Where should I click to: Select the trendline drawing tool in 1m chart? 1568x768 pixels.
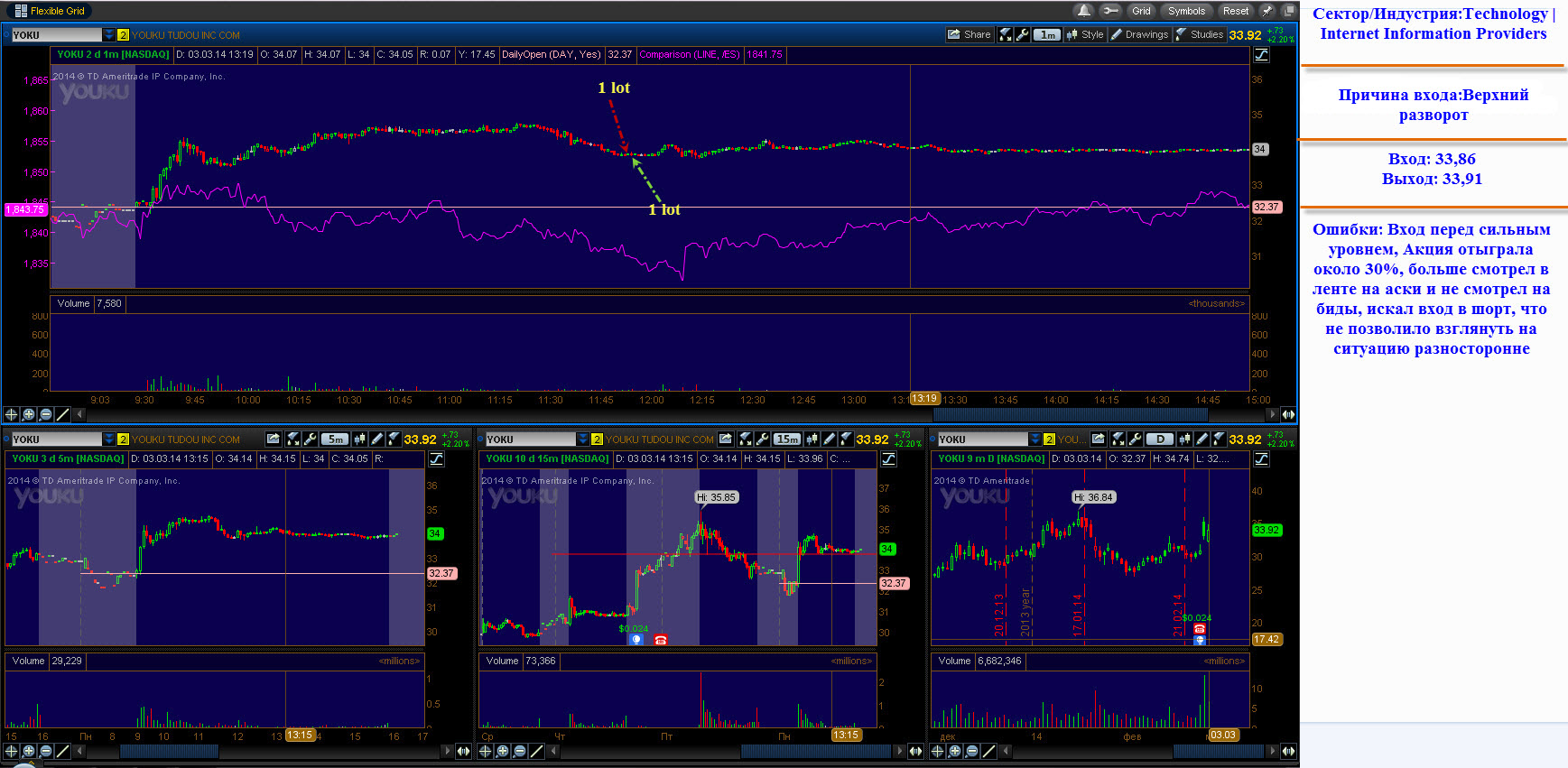62,414
